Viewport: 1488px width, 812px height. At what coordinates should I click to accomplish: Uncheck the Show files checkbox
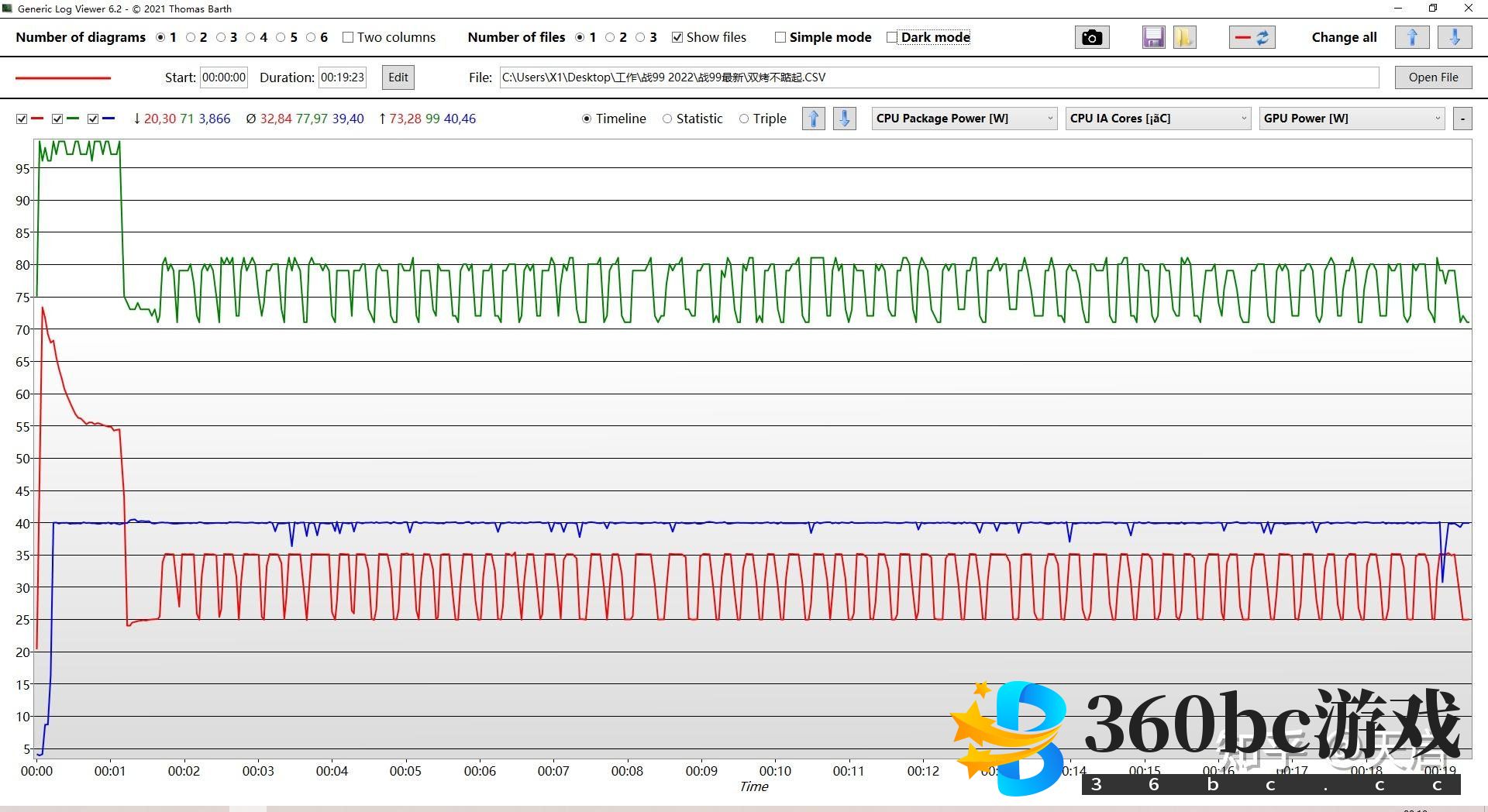tap(677, 37)
